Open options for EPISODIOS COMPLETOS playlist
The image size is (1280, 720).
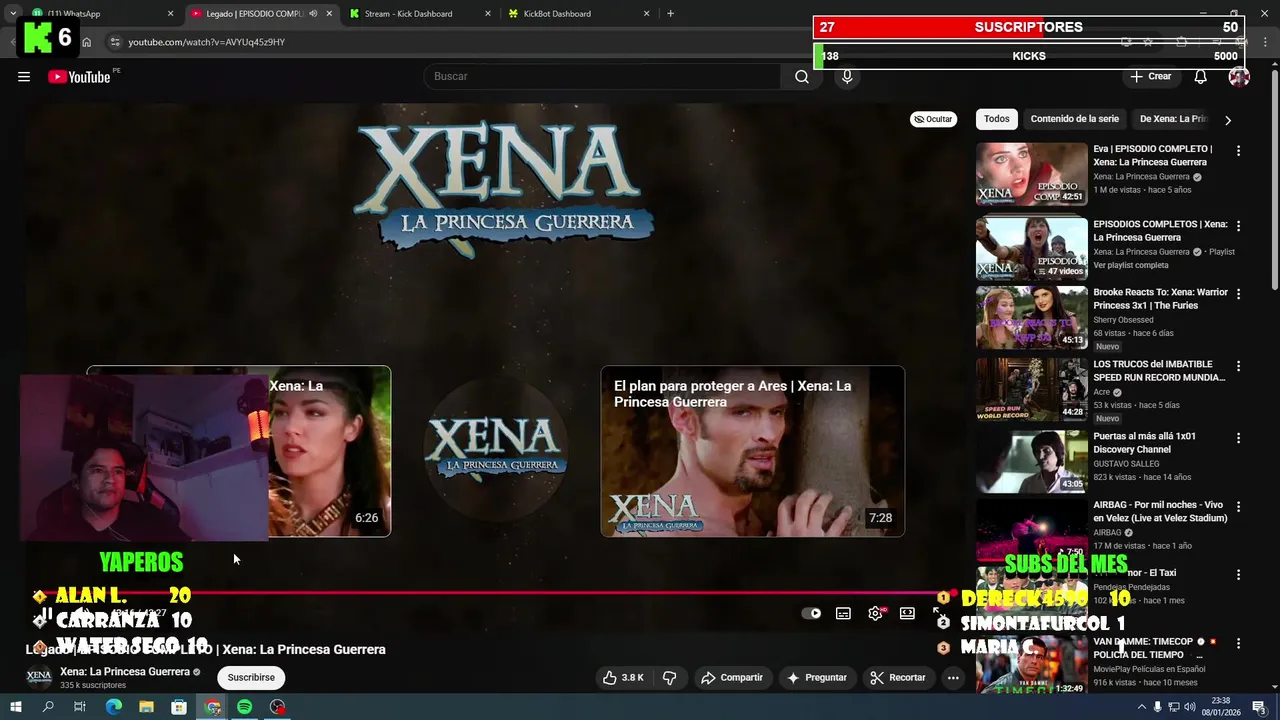coord(1238,227)
